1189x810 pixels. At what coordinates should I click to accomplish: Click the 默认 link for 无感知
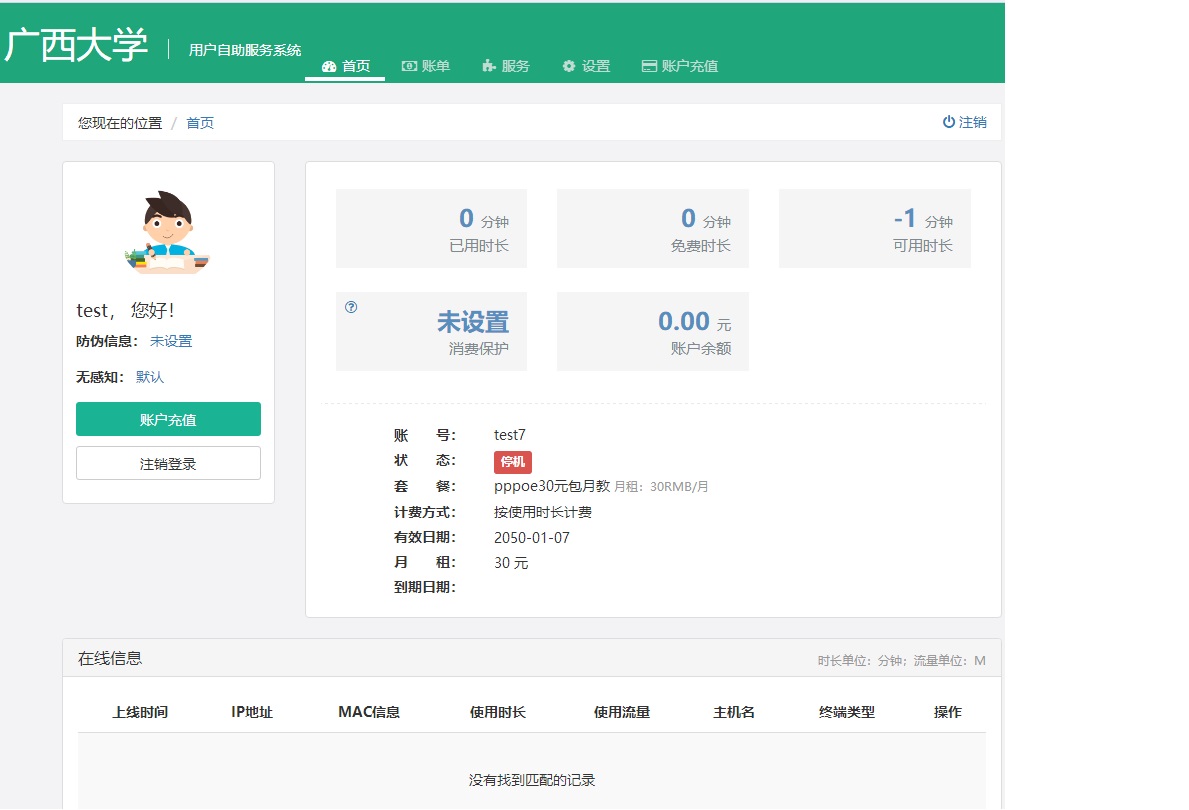pyautogui.click(x=150, y=377)
